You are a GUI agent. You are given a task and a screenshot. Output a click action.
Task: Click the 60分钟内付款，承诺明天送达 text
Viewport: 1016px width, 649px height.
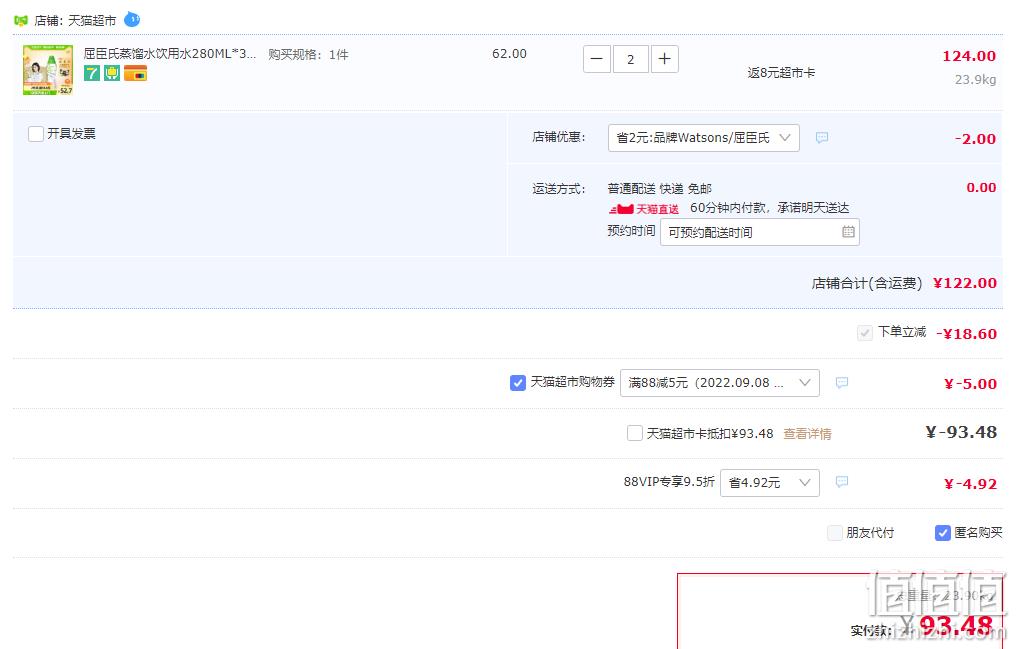(x=769, y=208)
